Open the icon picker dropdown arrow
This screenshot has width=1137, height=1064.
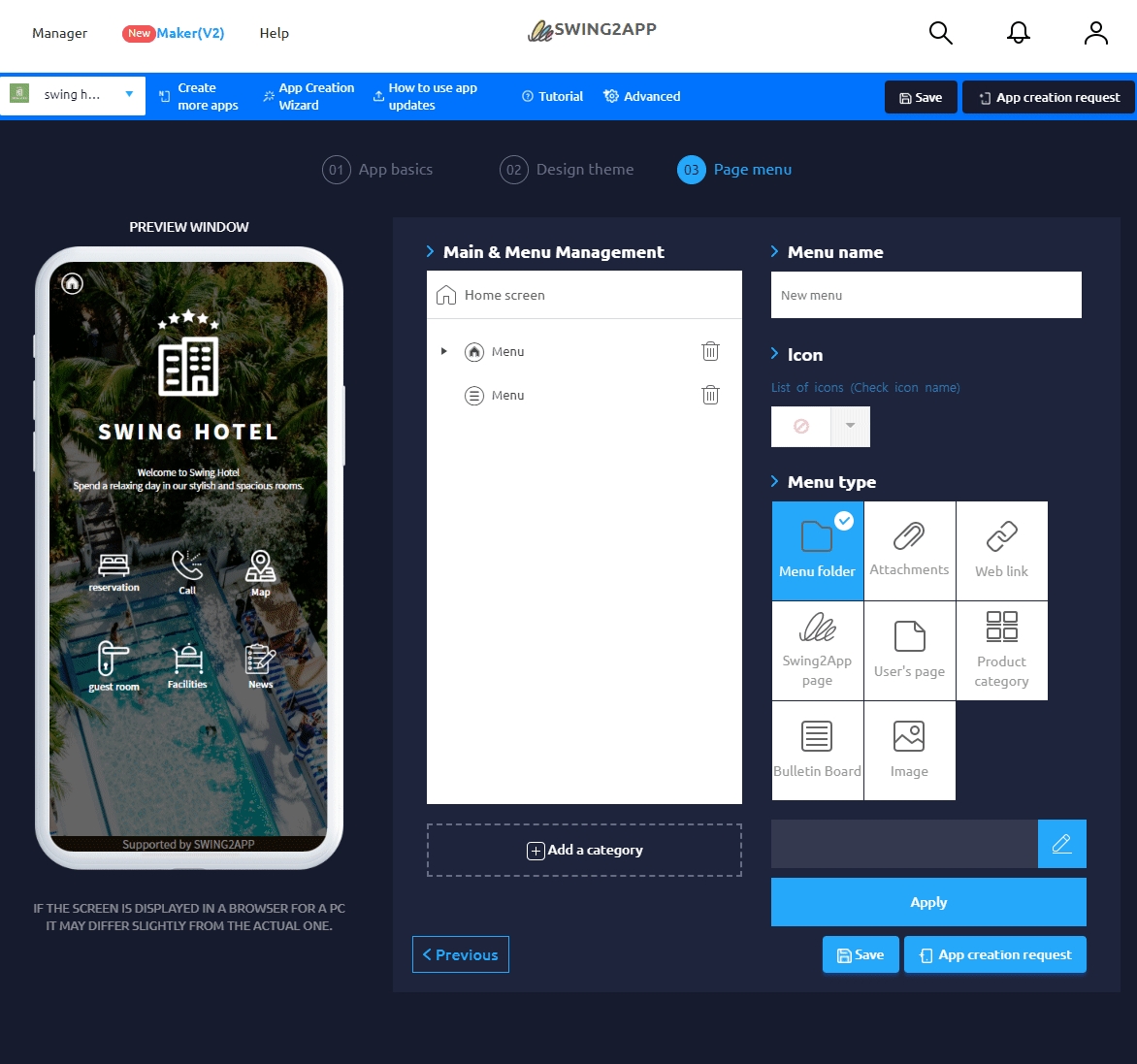tap(850, 426)
